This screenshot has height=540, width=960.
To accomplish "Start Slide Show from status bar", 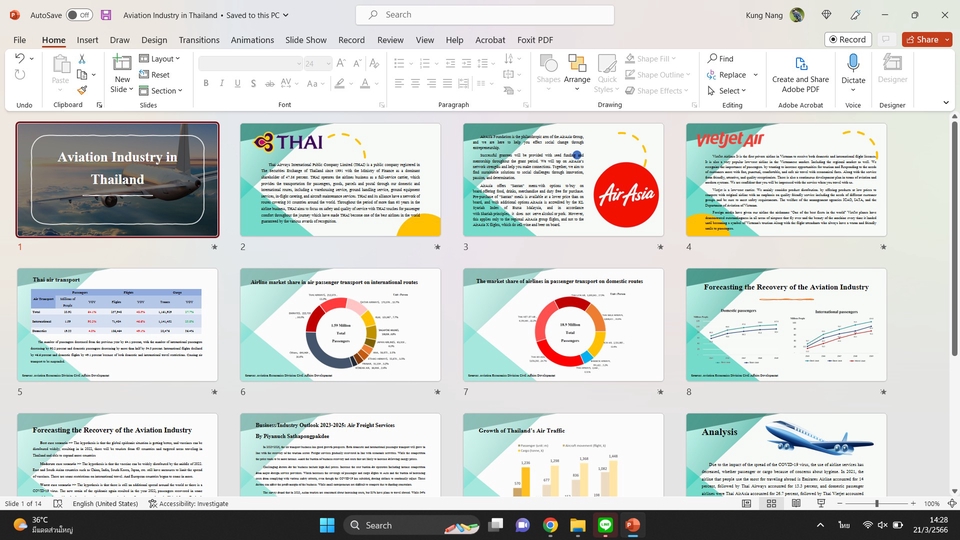I will [x=821, y=503].
